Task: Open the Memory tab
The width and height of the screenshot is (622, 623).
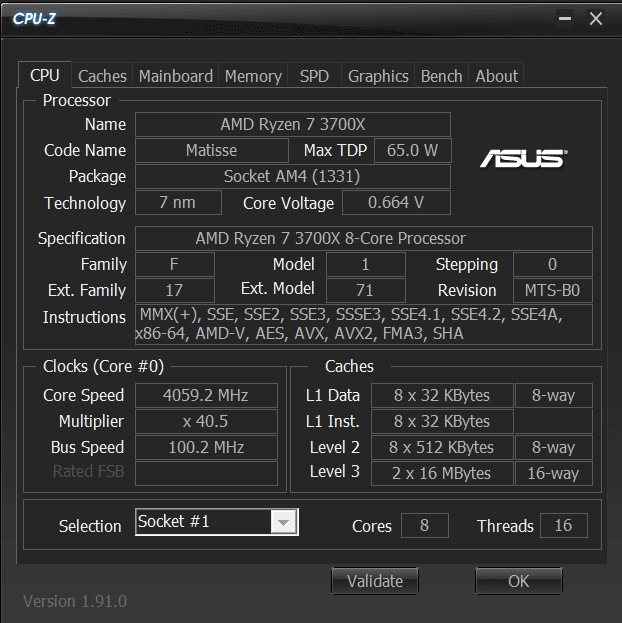Action: [x=253, y=76]
